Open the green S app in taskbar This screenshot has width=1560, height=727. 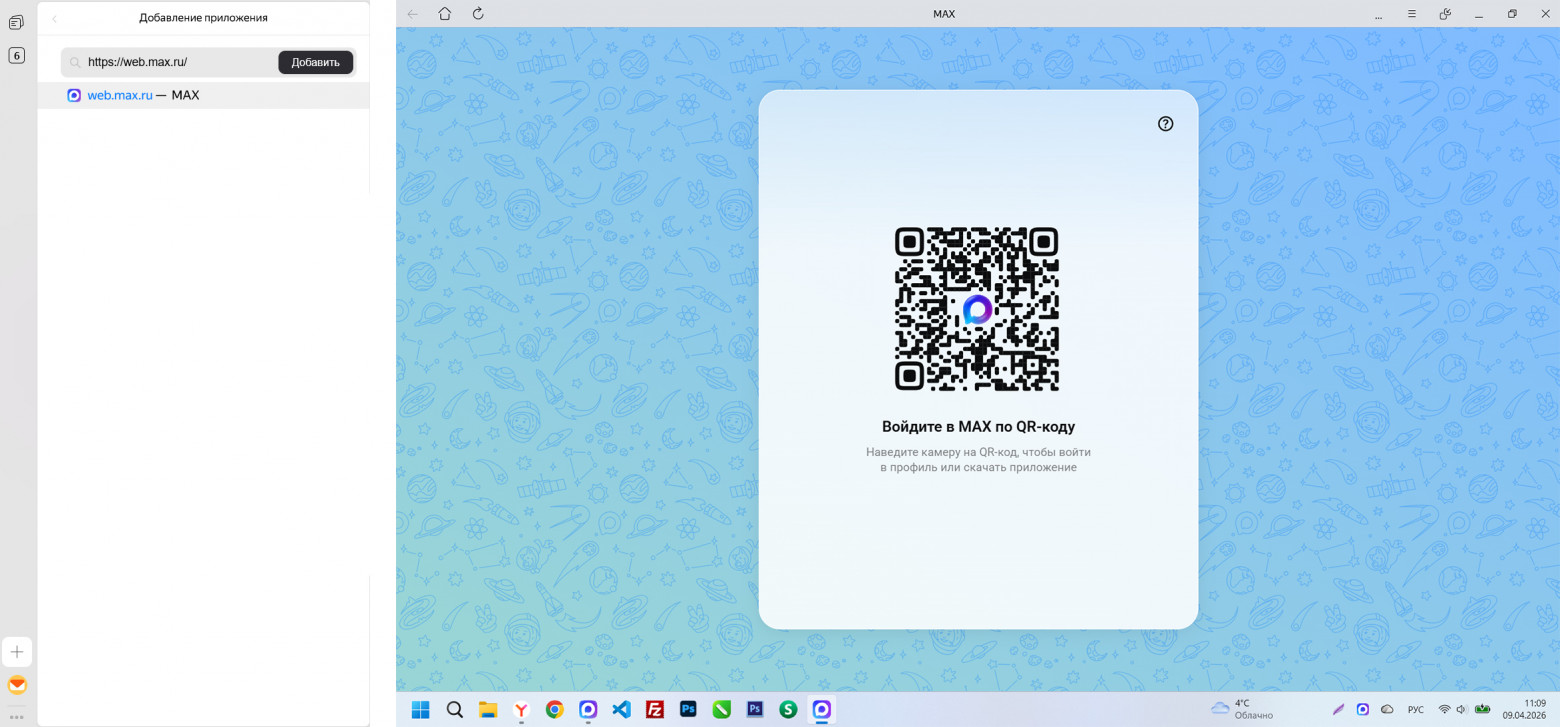pyautogui.click(x=788, y=709)
